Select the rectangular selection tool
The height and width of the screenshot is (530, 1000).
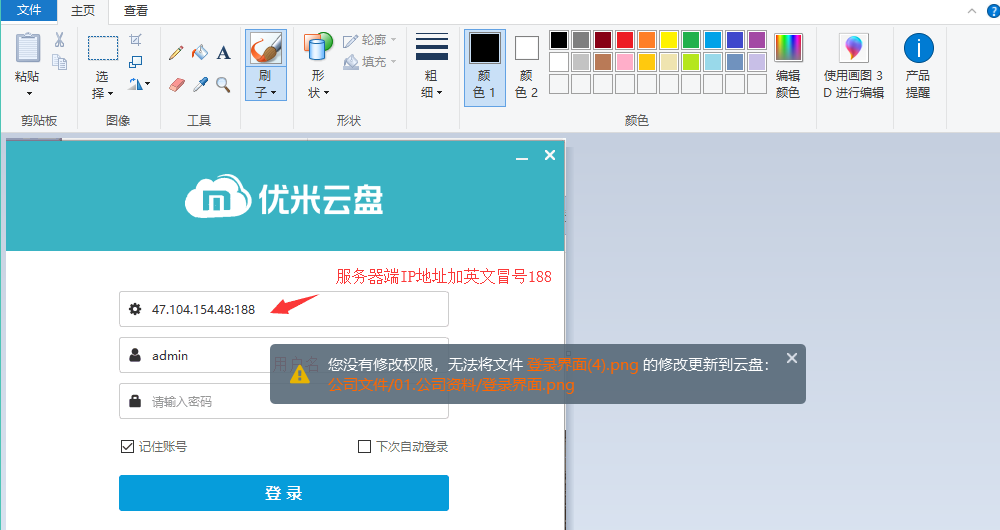pyautogui.click(x=103, y=48)
